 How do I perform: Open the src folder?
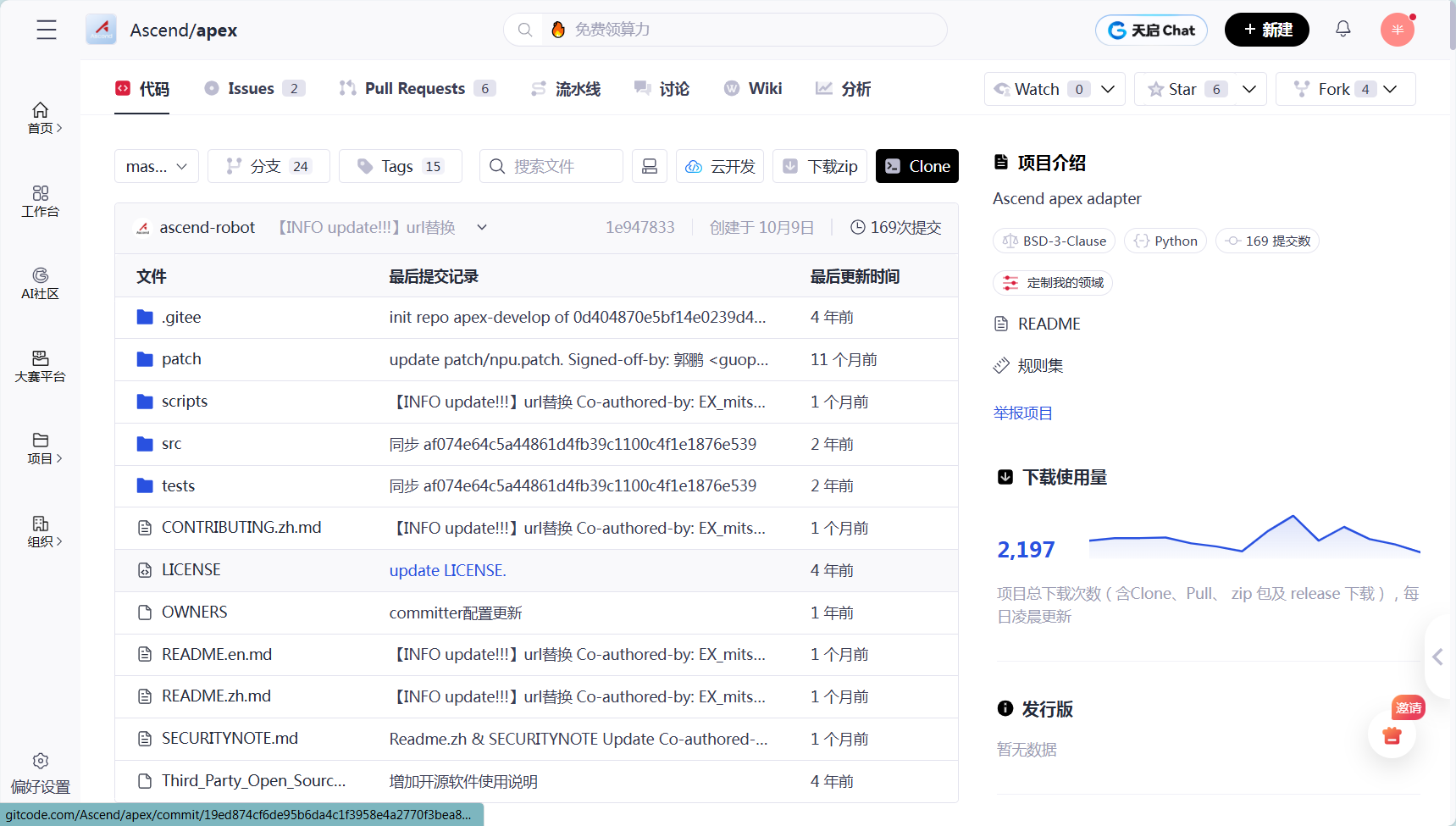(x=171, y=444)
